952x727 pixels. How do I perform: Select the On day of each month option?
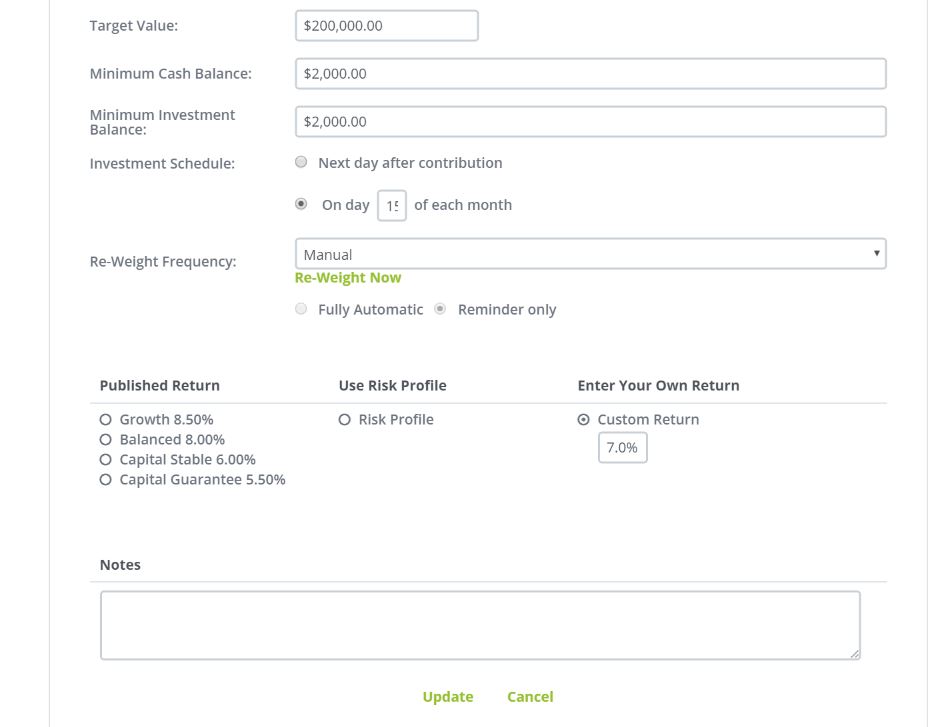tap(301, 204)
